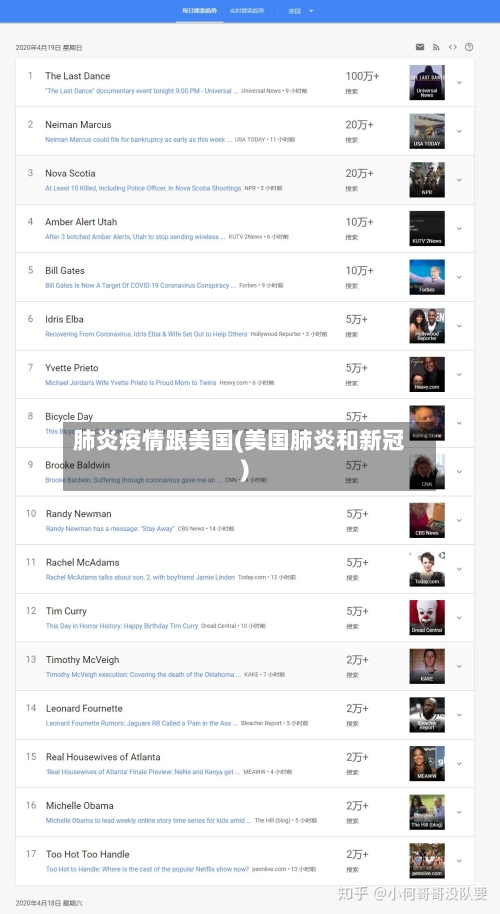Click the Too Hot Too Handle trend title
The height and width of the screenshot is (914, 500).
tap(88, 855)
